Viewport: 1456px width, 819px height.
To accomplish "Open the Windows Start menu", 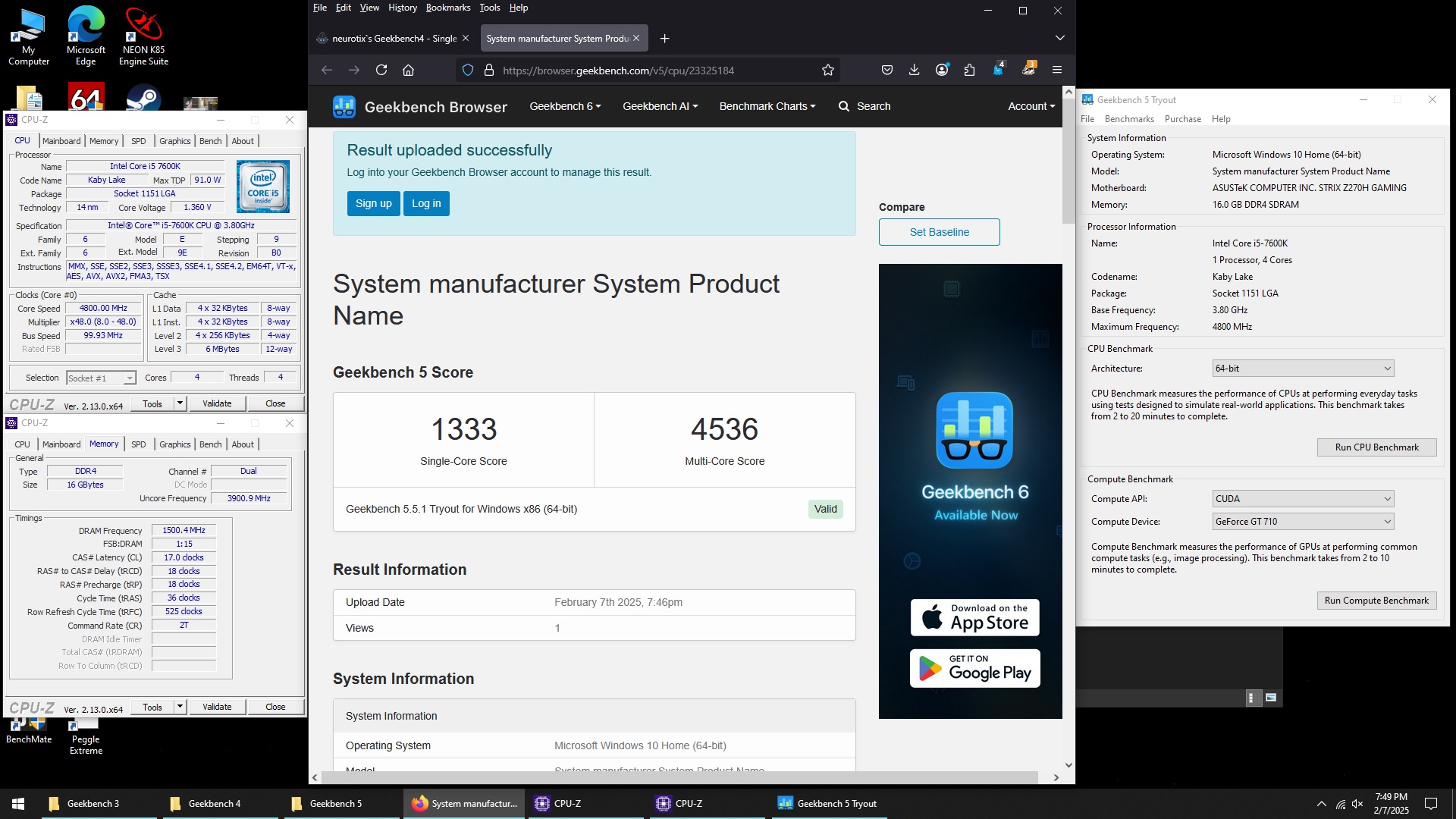I will (x=18, y=804).
